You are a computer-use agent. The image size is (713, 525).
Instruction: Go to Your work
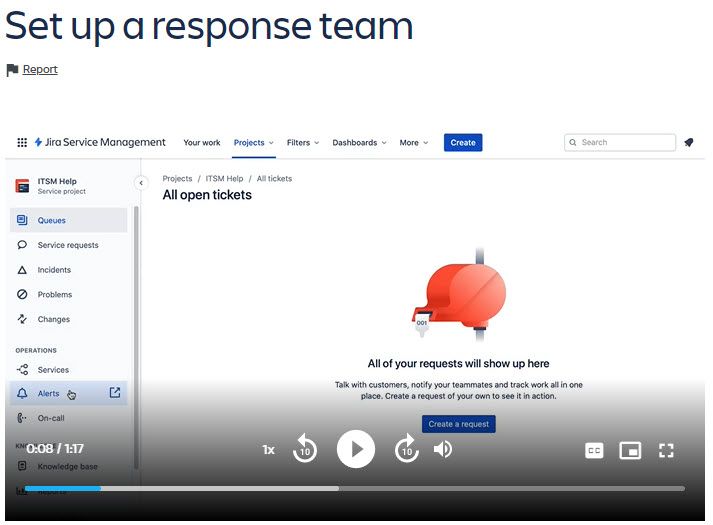pos(201,142)
